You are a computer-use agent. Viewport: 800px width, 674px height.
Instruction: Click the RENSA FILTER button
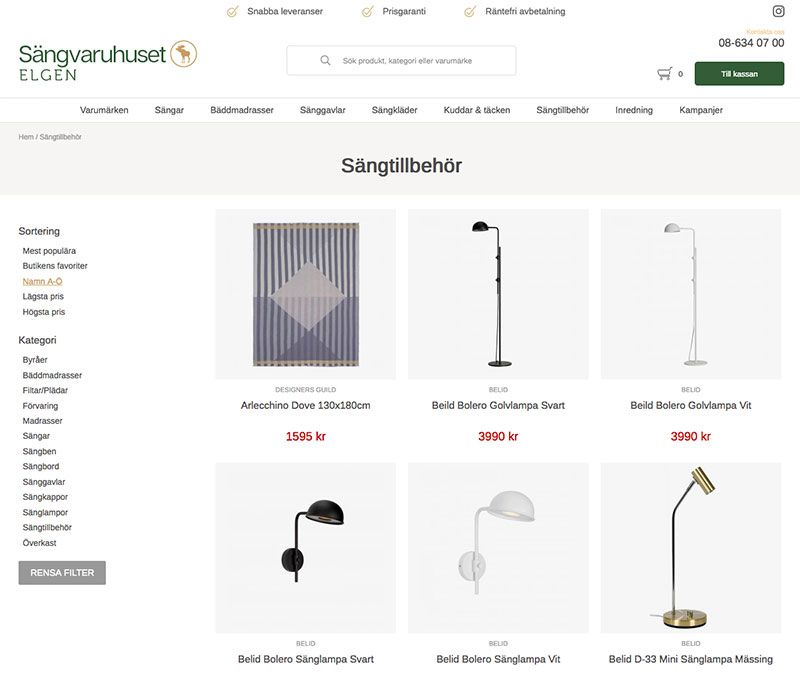click(x=62, y=572)
